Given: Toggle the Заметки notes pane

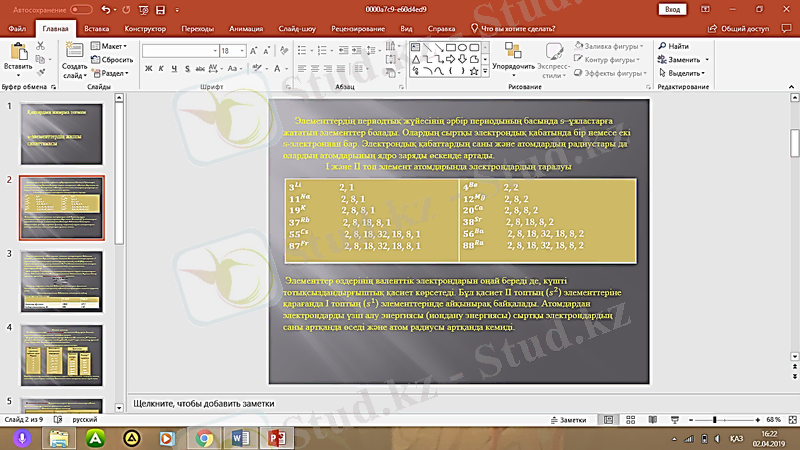Looking at the screenshot, I should tap(572, 420).
